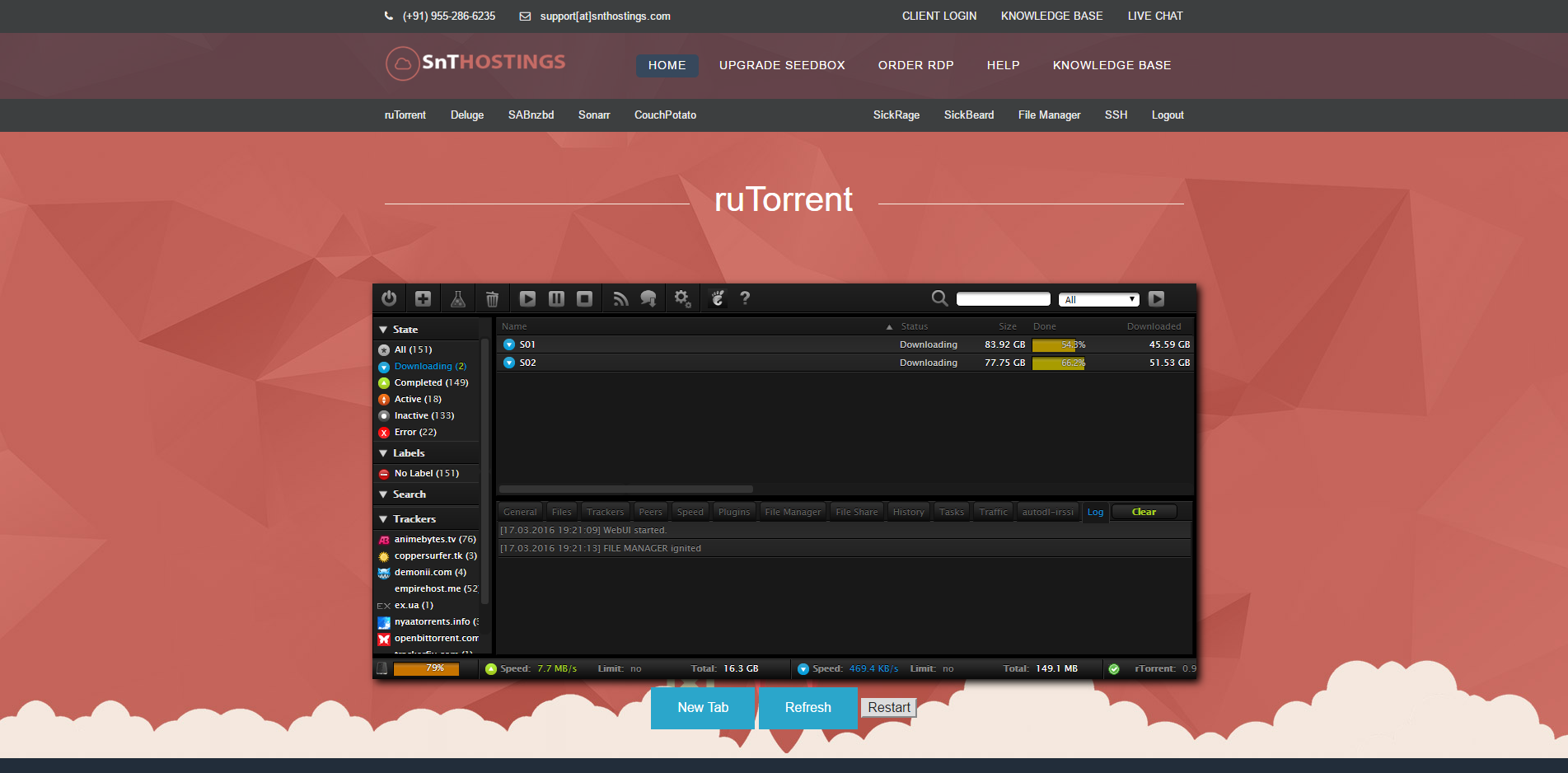Image resolution: width=1568 pixels, height=773 pixels.
Task: Switch to the Files tab
Action: click(561, 512)
